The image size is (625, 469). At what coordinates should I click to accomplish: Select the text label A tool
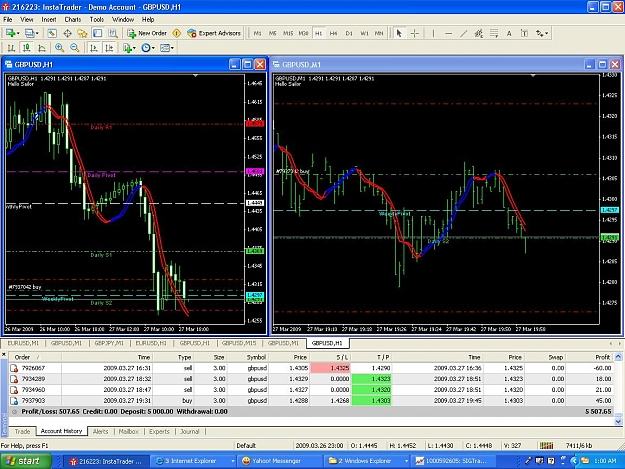[x=509, y=33]
